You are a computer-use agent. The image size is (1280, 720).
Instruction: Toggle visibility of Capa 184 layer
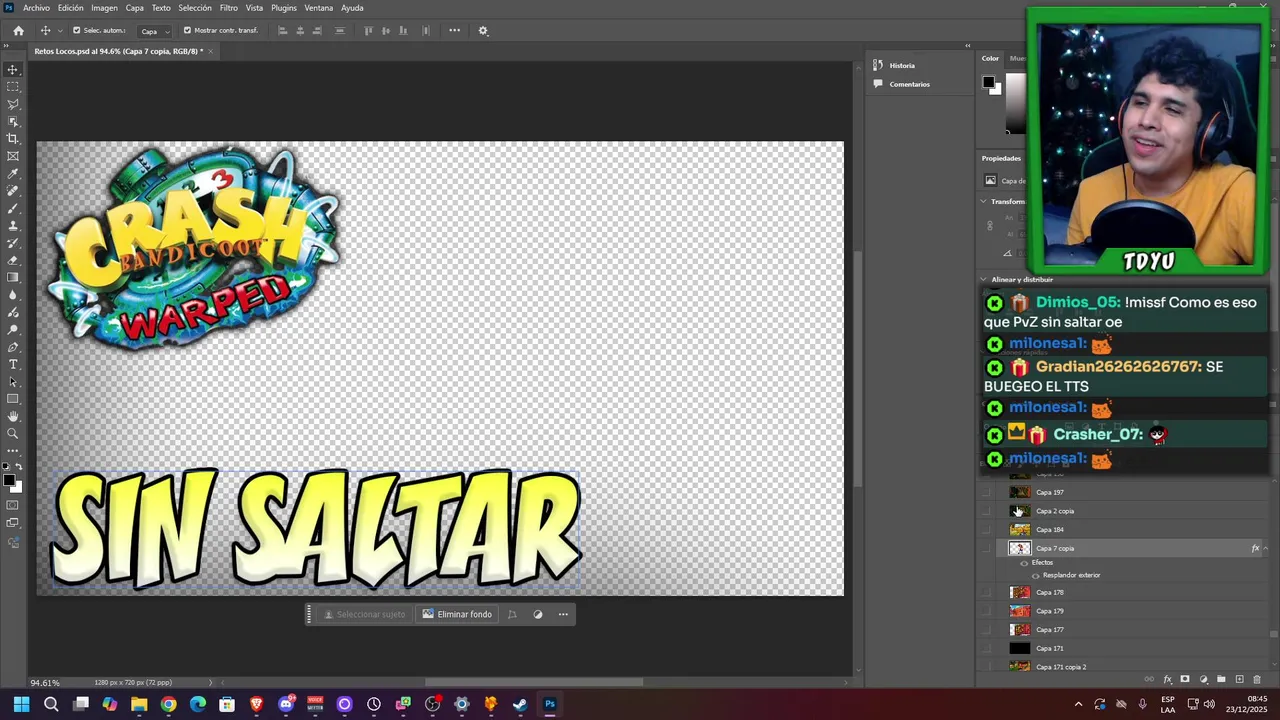pyautogui.click(x=987, y=530)
